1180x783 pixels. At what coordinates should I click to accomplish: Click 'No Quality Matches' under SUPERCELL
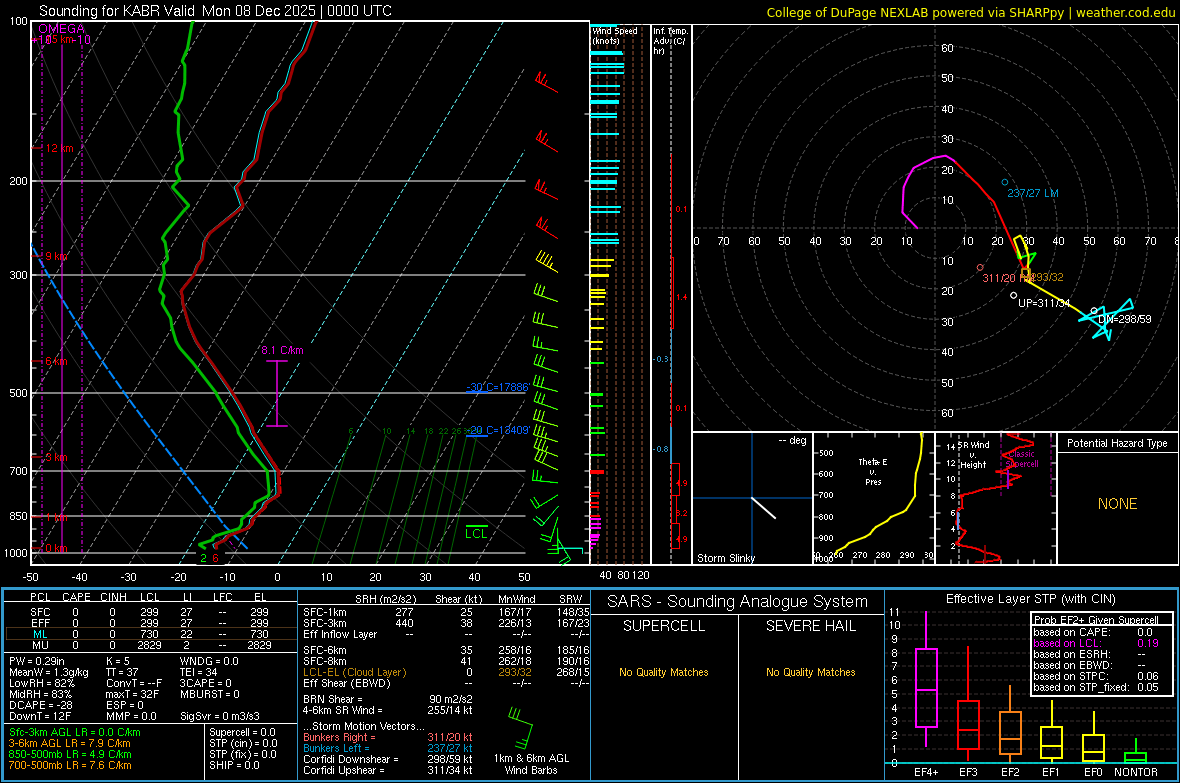[x=664, y=672]
